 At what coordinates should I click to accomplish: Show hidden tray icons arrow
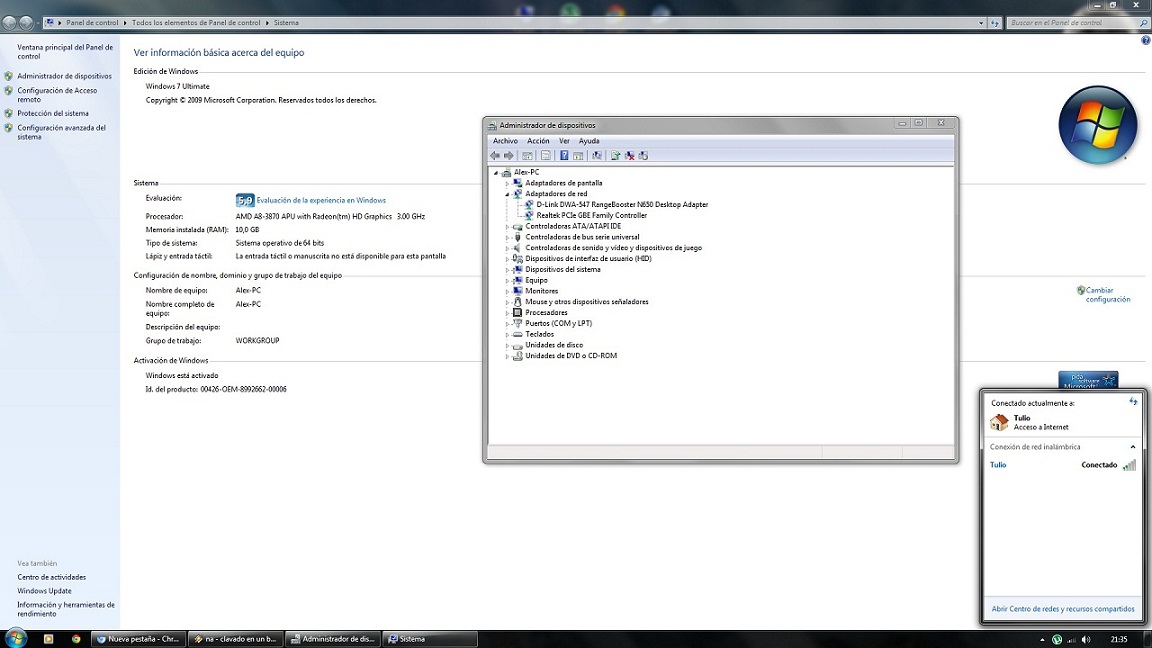[1042, 640]
